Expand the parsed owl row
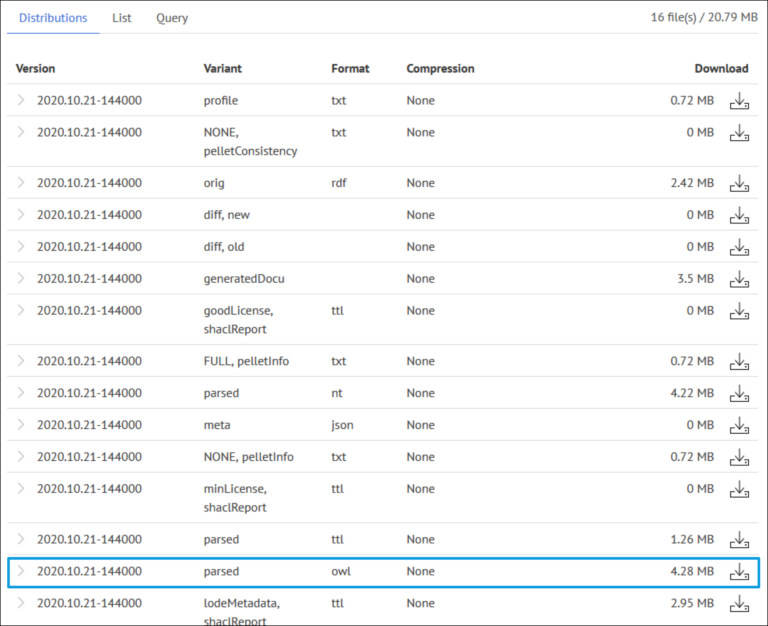Screen dimensions: 768x626 pos(21,572)
